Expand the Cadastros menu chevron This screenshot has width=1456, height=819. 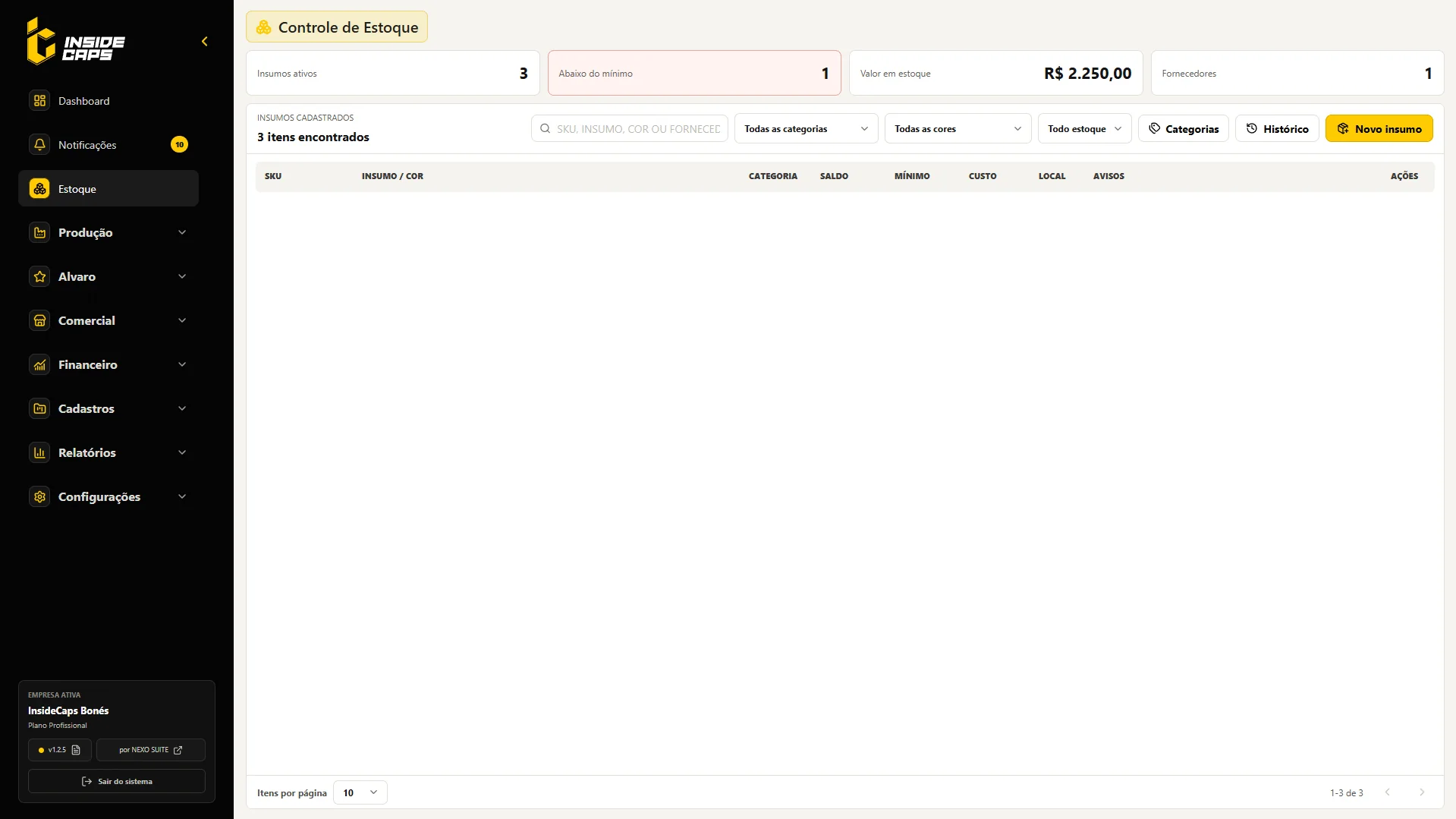(182, 409)
